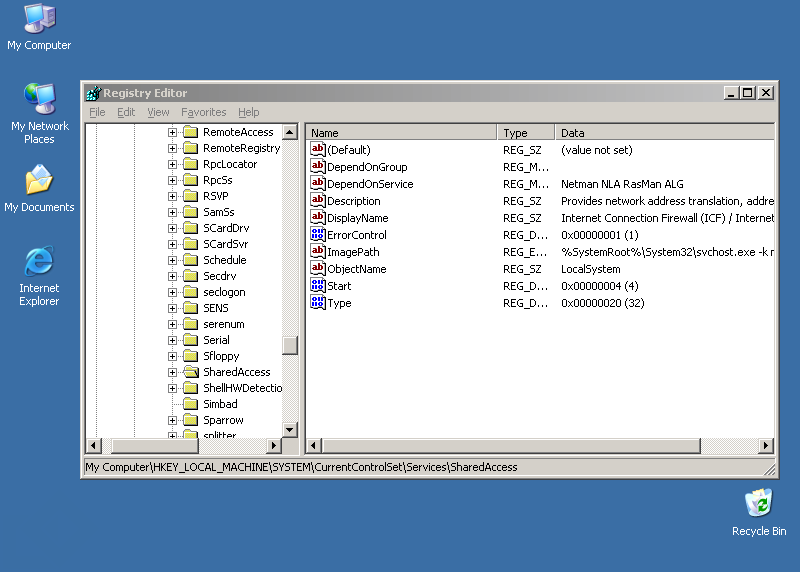Click the RpcLocator folder icon

click(191, 164)
